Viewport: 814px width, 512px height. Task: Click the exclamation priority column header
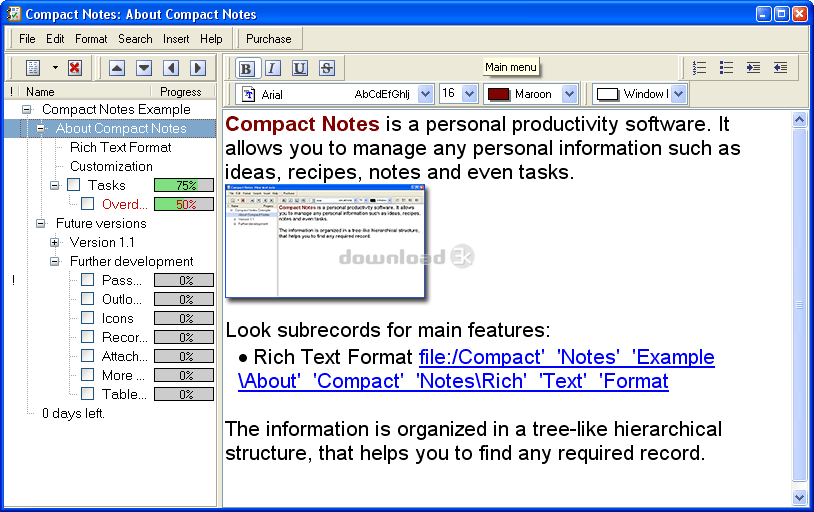coord(12,92)
